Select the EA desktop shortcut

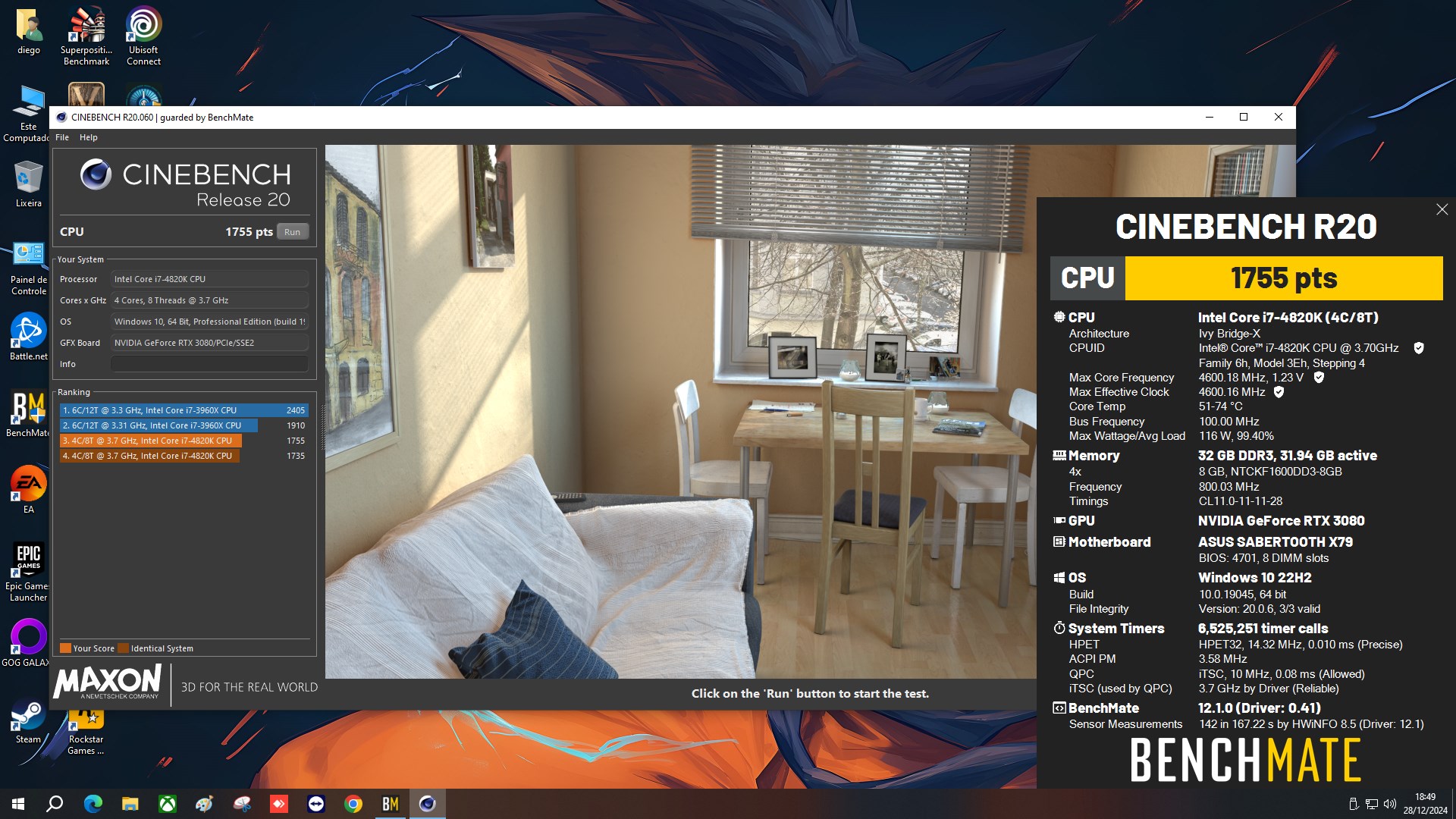(29, 490)
